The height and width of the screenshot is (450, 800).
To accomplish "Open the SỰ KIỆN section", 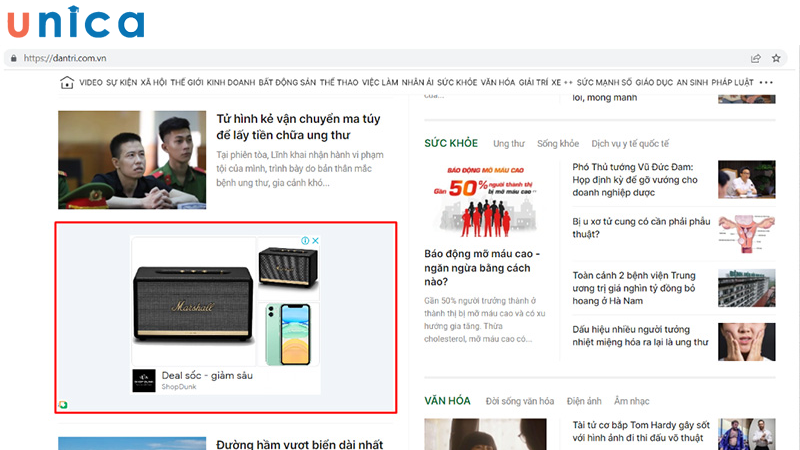I will coord(121,82).
